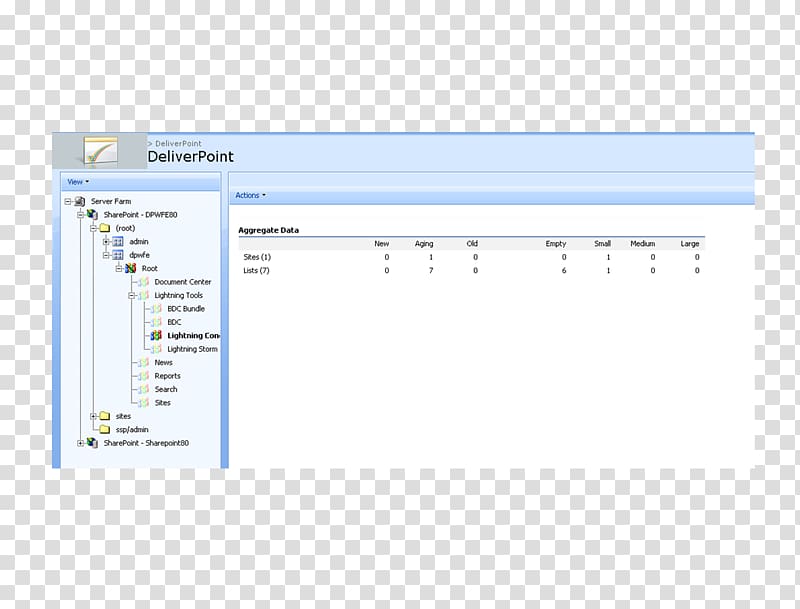
Task: Click the Sites (1) row label
Action: [x=257, y=257]
